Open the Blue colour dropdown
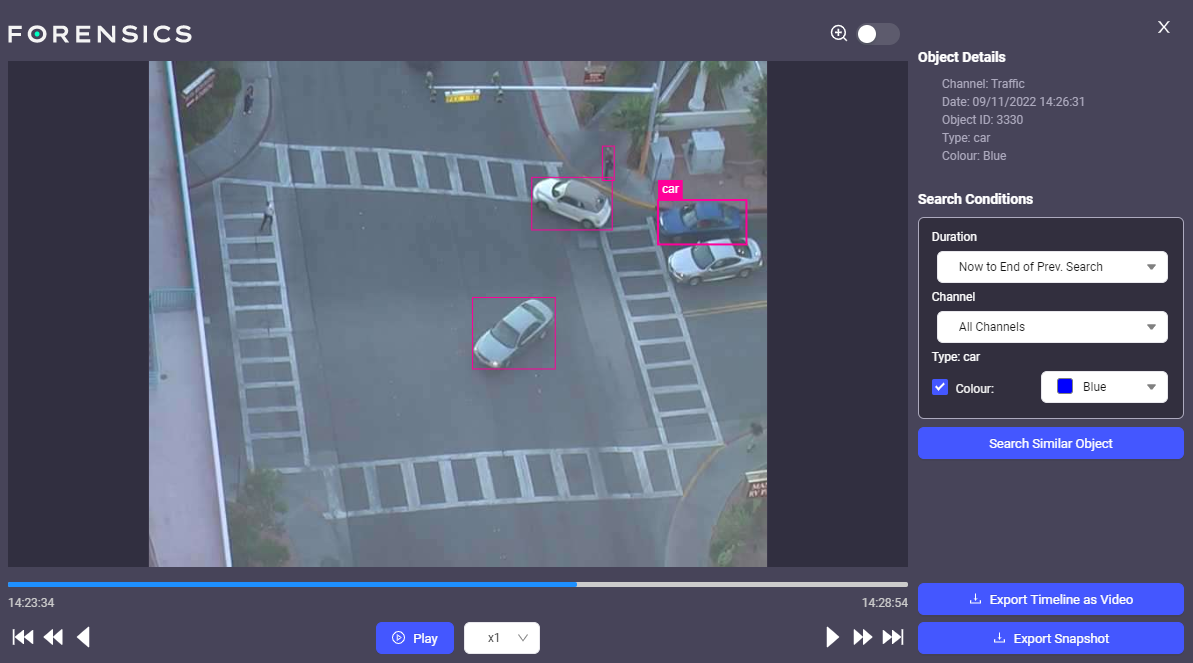Screen dimensions: 1193x663 [x=1104, y=387]
